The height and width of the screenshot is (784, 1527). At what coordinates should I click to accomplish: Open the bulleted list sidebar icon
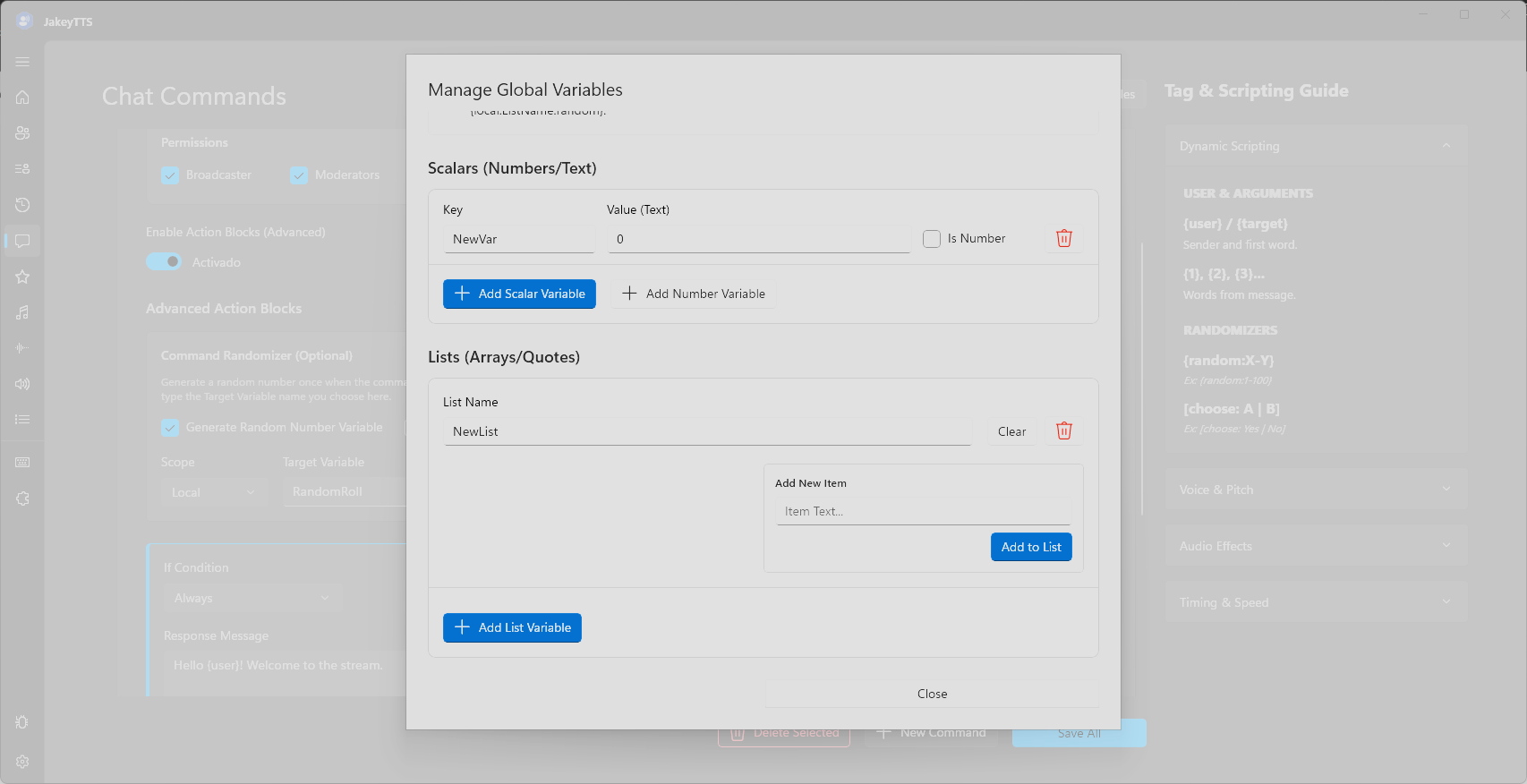(22, 419)
